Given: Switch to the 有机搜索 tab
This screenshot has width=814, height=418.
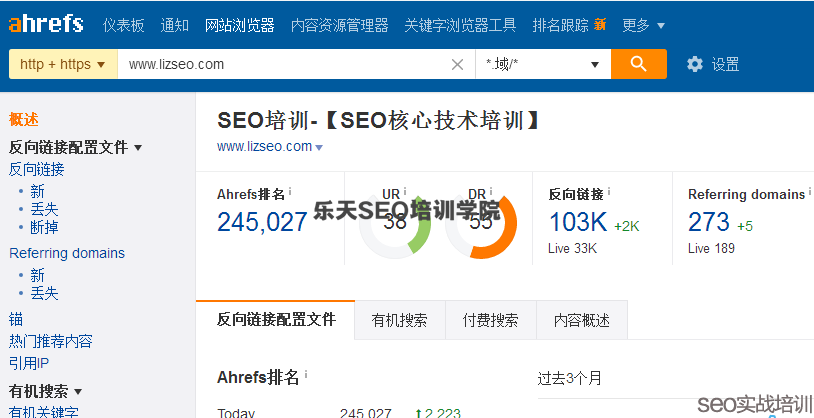Looking at the screenshot, I should click(400, 320).
